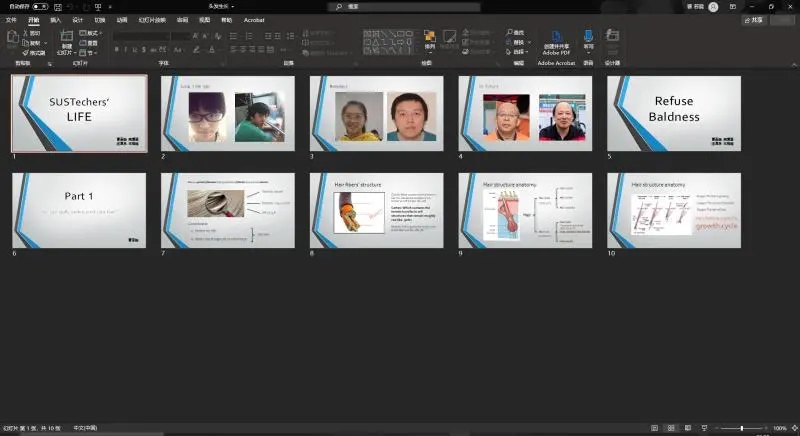The width and height of the screenshot is (800, 436).
Task: Select slide 6 Part 1 thumbnail
Action: pyautogui.click(x=79, y=210)
